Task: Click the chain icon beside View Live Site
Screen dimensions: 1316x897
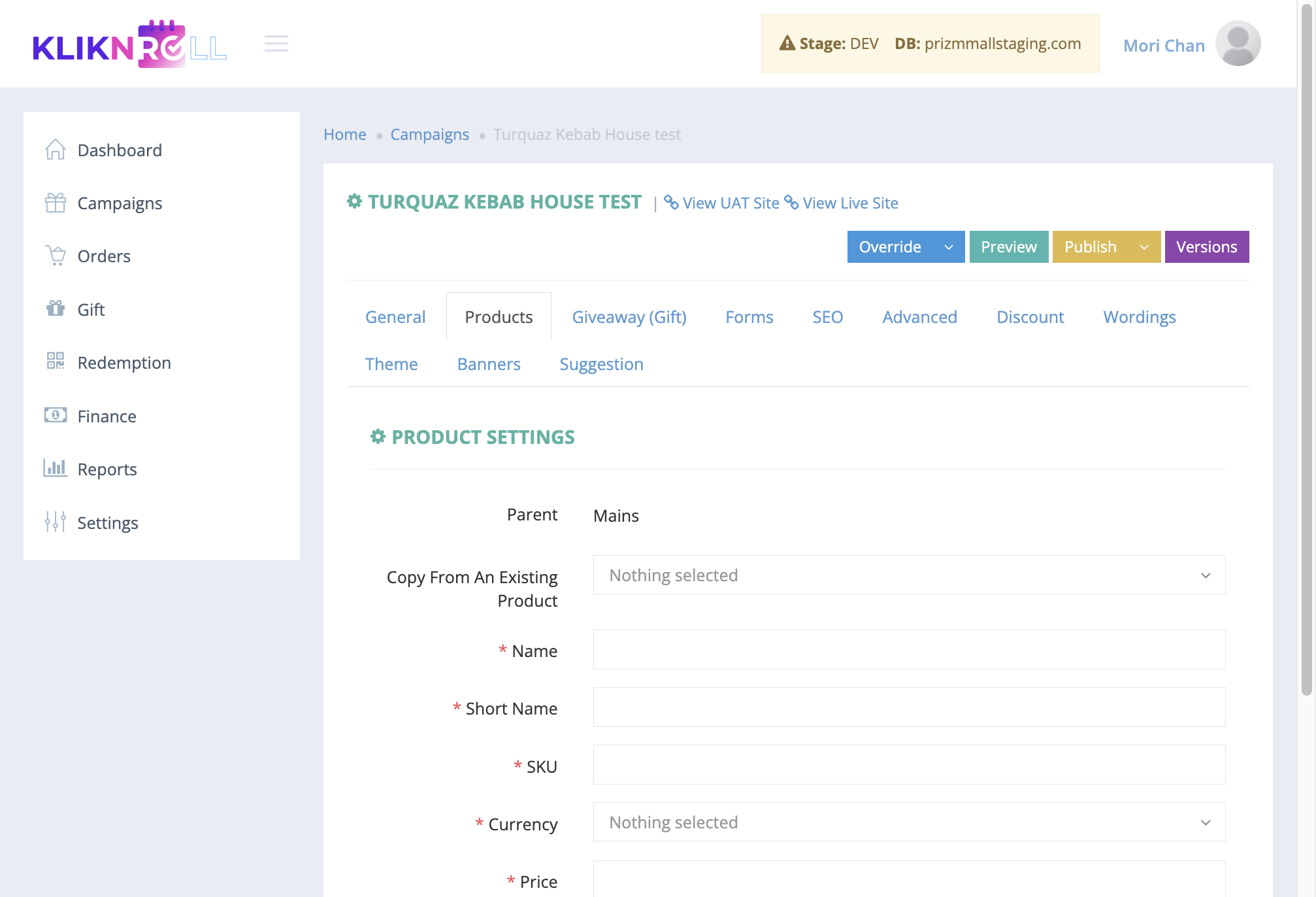Action: click(791, 203)
